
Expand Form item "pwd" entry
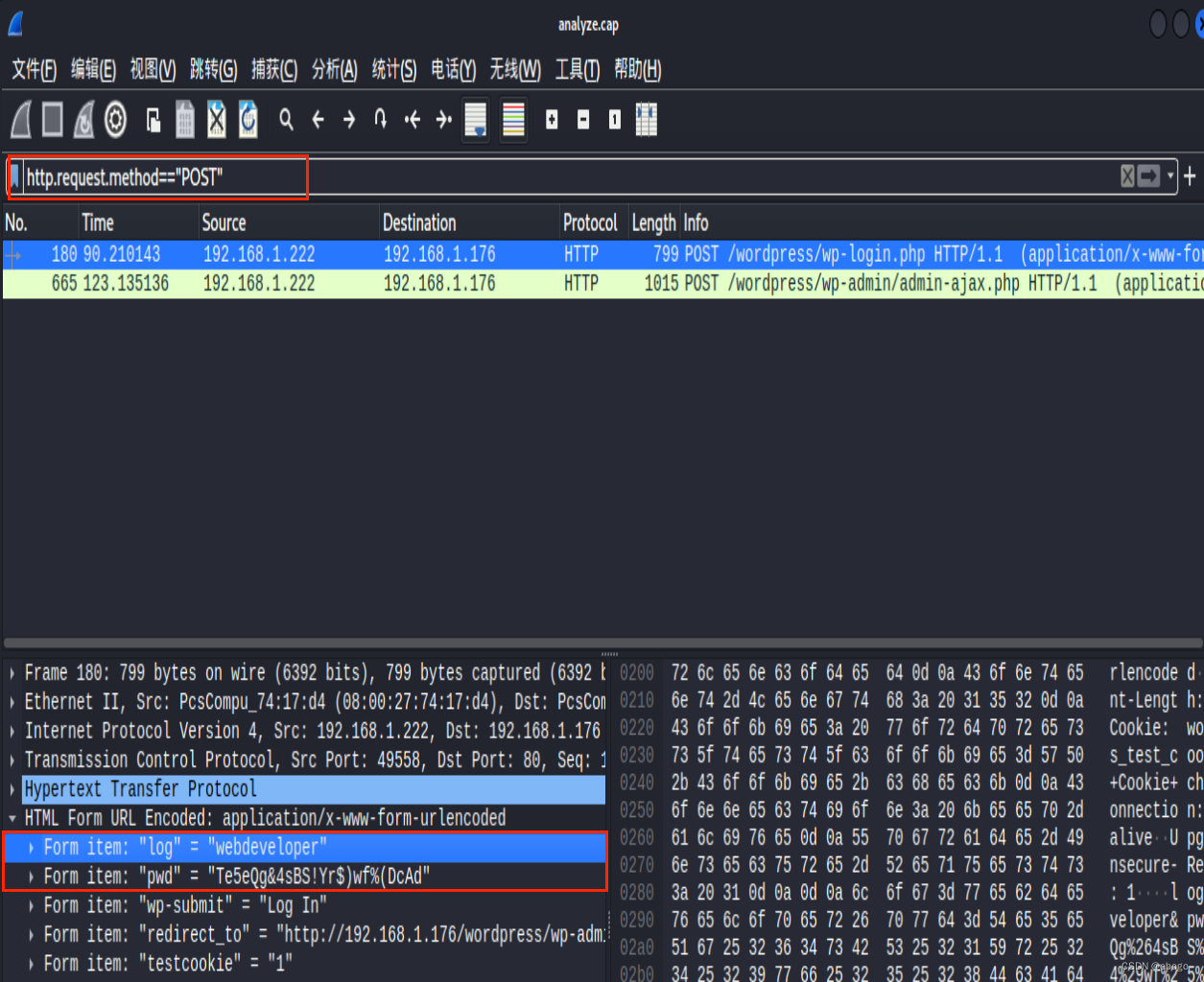pos(32,876)
